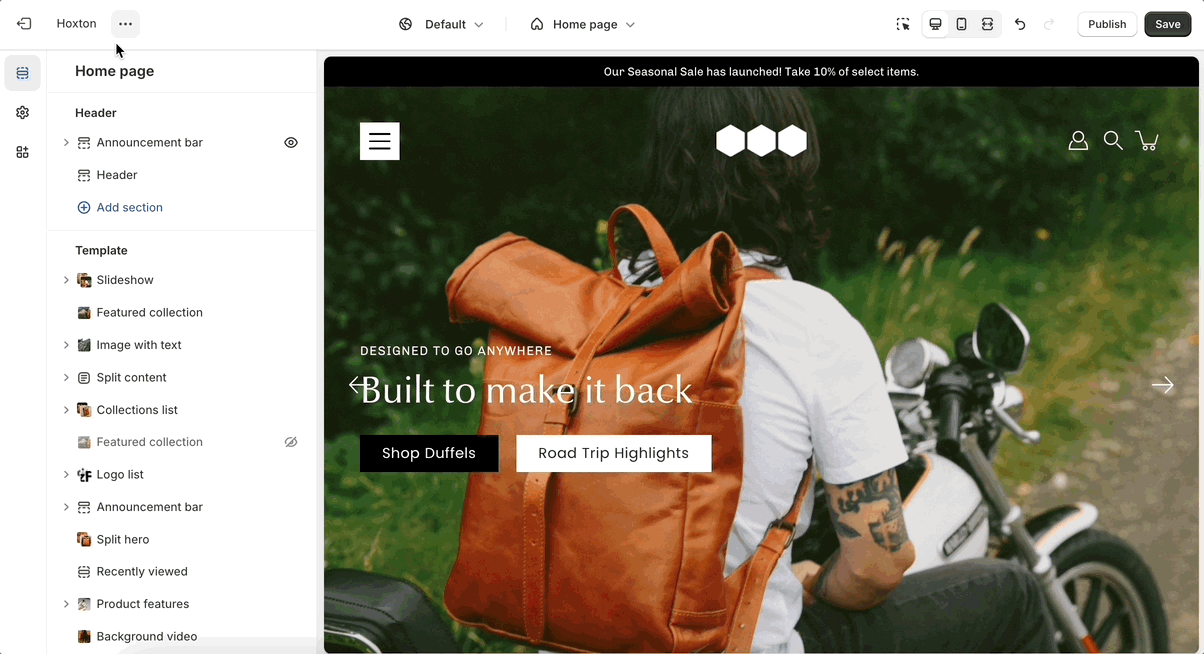Viewport: 1204px width, 654px height.
Task: Switch to mobile preview icon
Action: click(x=961, y=24)
